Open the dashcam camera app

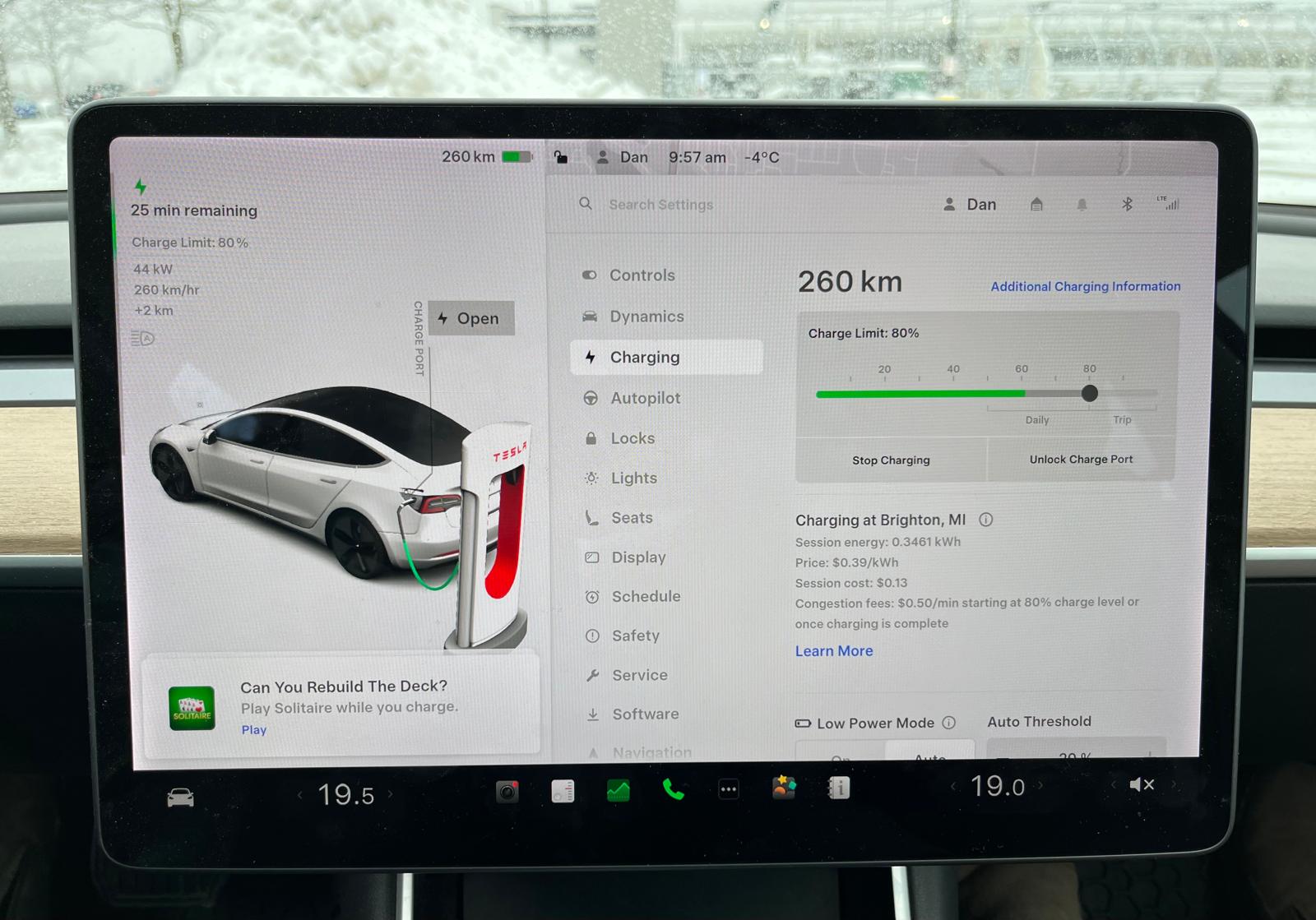coord(507,792)
